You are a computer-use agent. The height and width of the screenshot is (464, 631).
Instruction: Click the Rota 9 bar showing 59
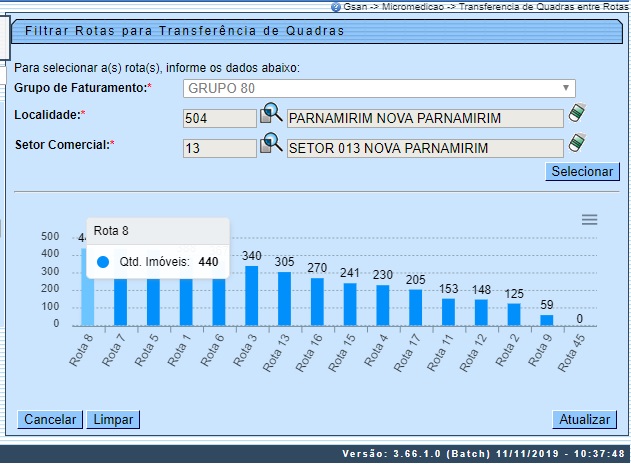547,320
